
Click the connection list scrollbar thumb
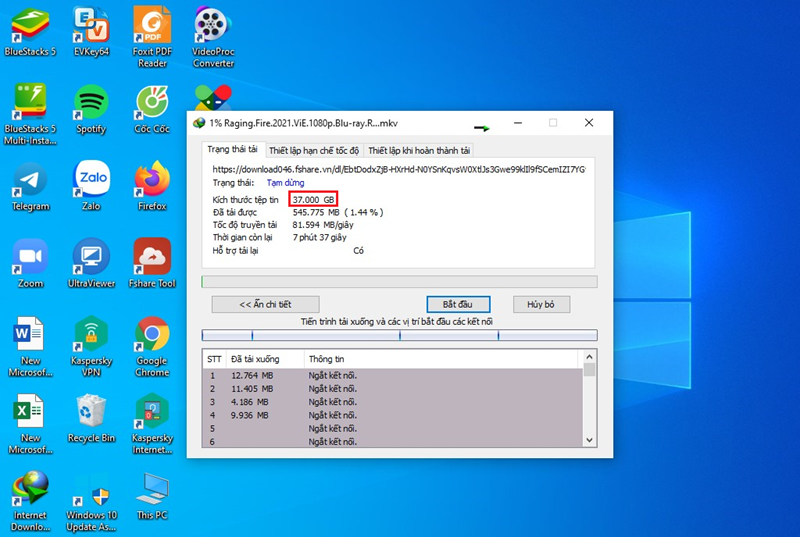589,370
